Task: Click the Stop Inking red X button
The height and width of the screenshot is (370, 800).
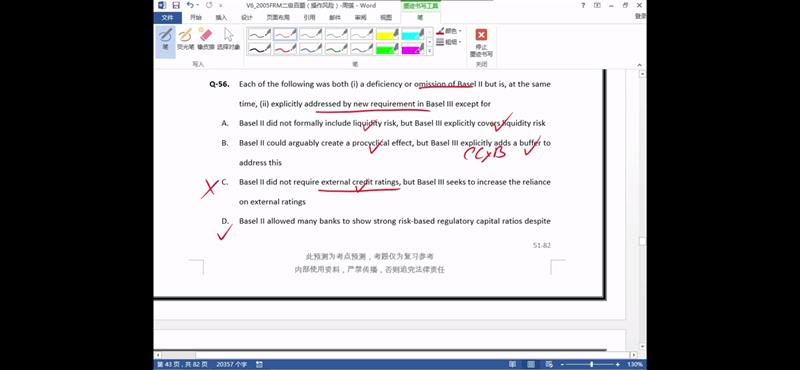Action: tap(481, 42)
